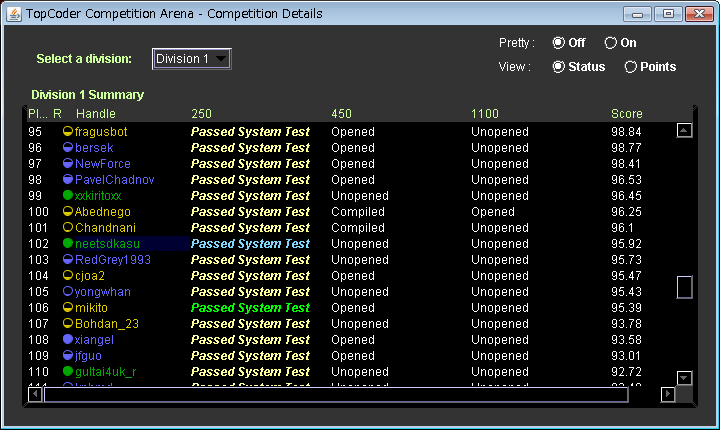Click xiangel's score 93.58
Screen dimensions: 720x430
626,339
